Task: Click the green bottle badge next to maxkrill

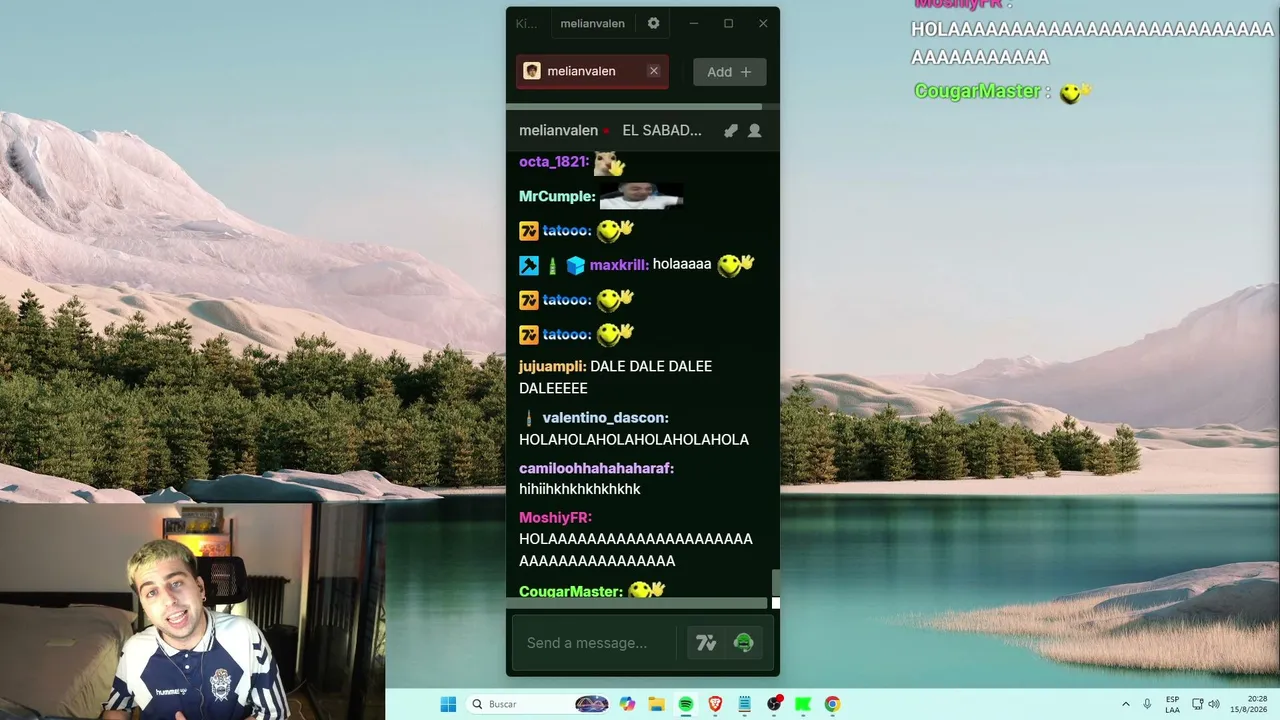Action: pyautogui.click(x=552, y=265)
